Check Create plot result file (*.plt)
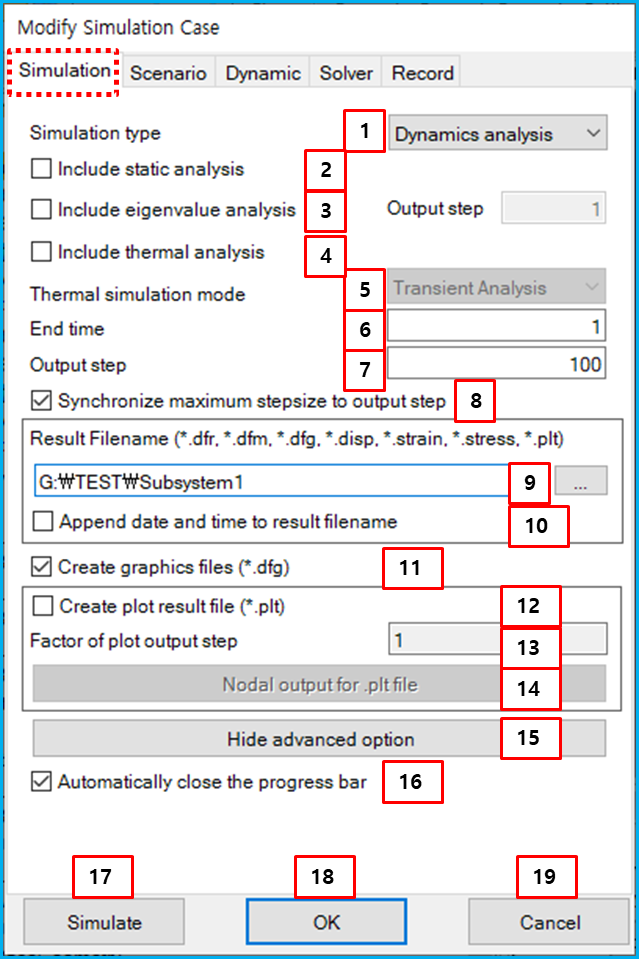The image size is (639, 959). point(42,606)
